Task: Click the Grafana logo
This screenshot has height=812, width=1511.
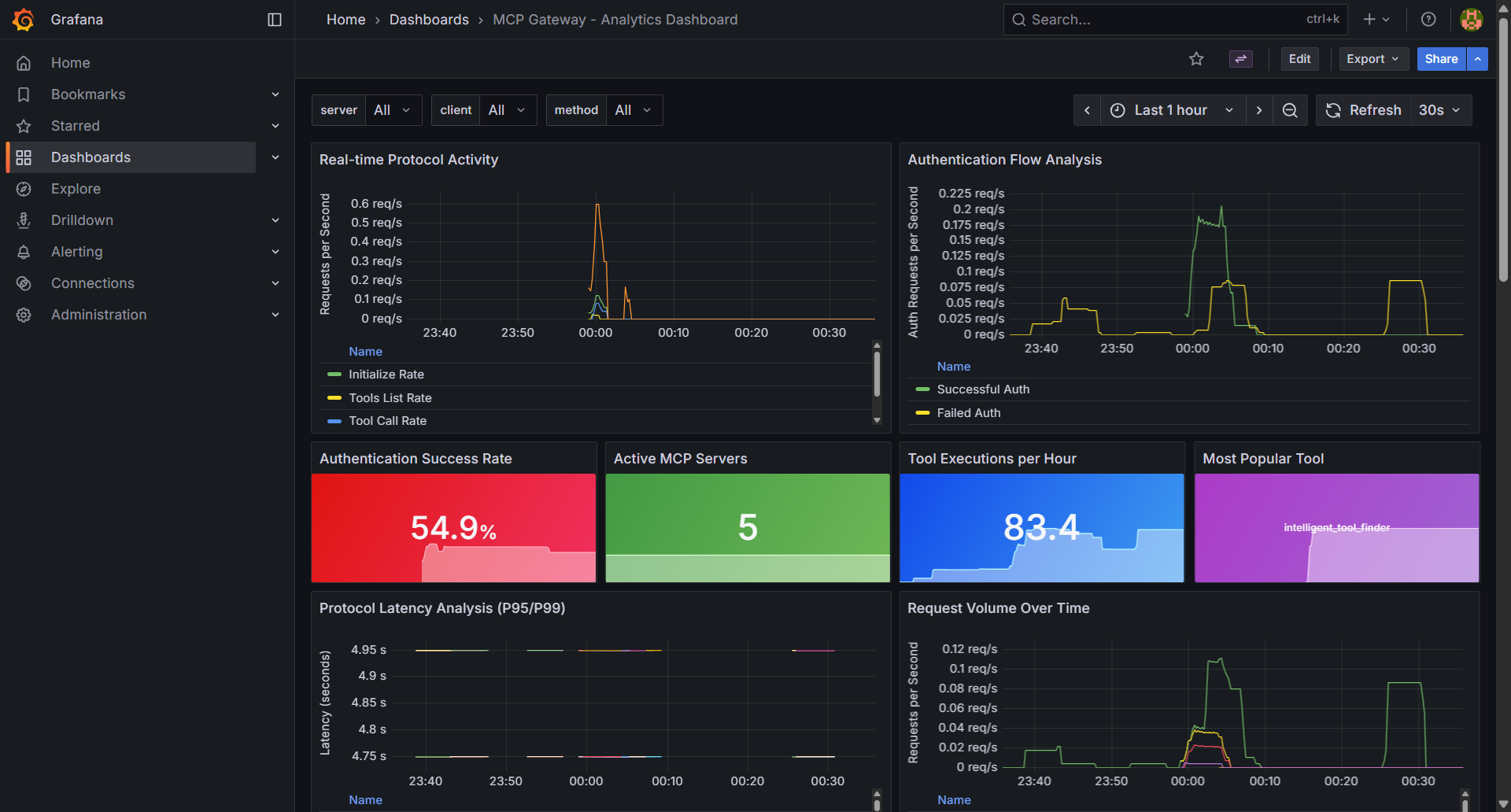Action: click(x=23, y=19)
